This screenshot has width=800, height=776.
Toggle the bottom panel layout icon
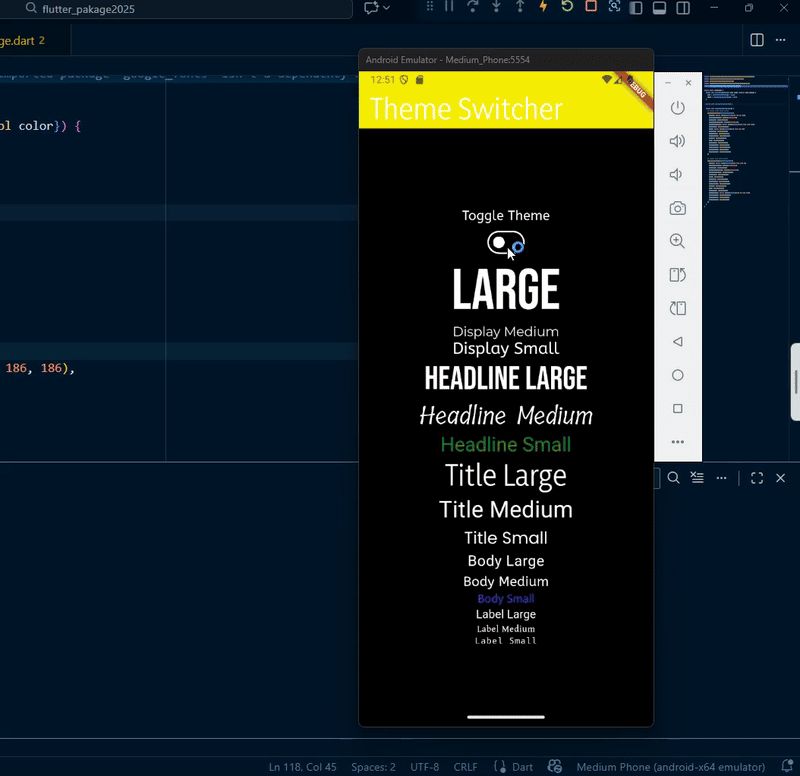coord(659,8)
